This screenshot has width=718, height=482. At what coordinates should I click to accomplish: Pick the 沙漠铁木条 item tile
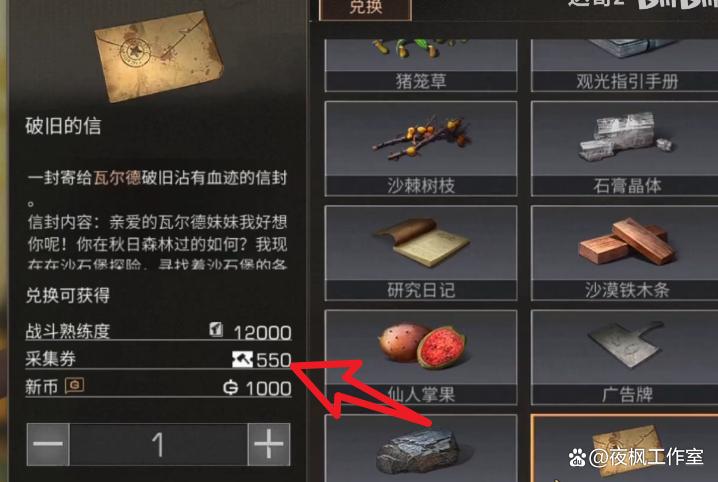[625, 253]
